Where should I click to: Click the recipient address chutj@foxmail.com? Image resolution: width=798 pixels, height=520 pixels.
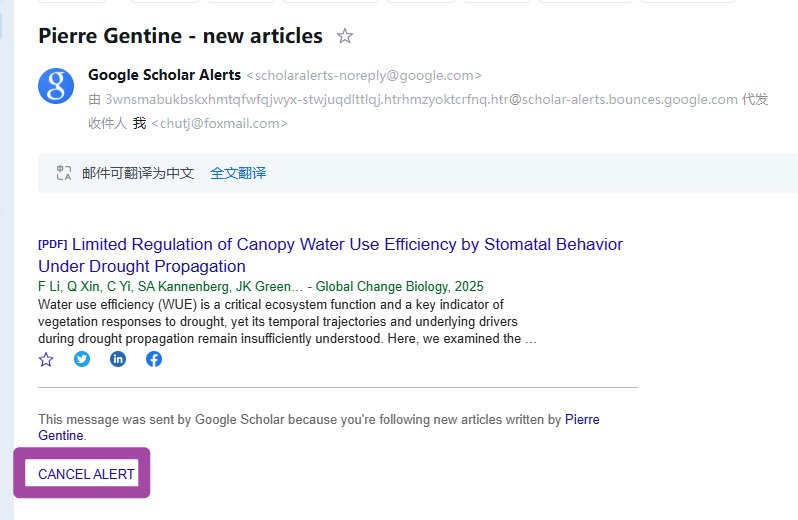point(219,124)
